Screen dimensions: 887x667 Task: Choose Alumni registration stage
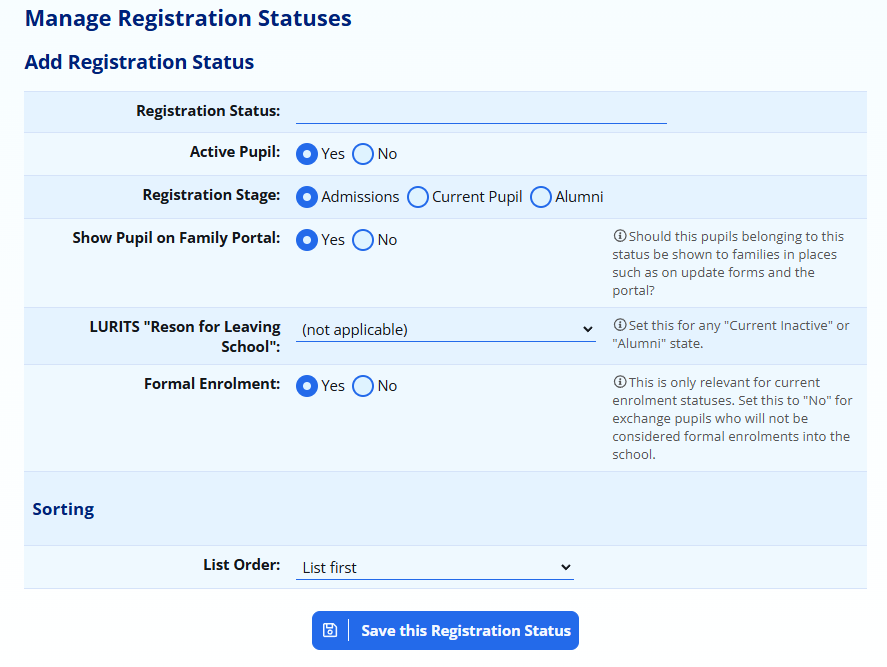pyautogui.click(x=540, y=197)
